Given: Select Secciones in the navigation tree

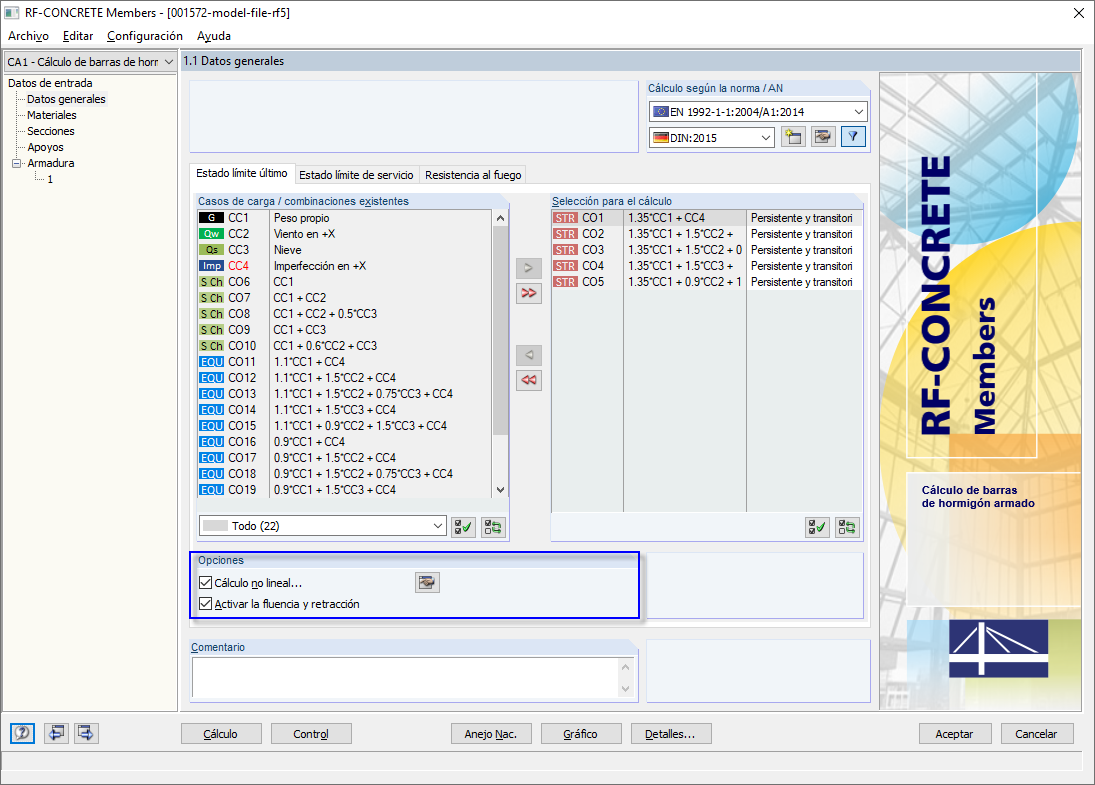Looking at the screenshot, I should 50,131.
